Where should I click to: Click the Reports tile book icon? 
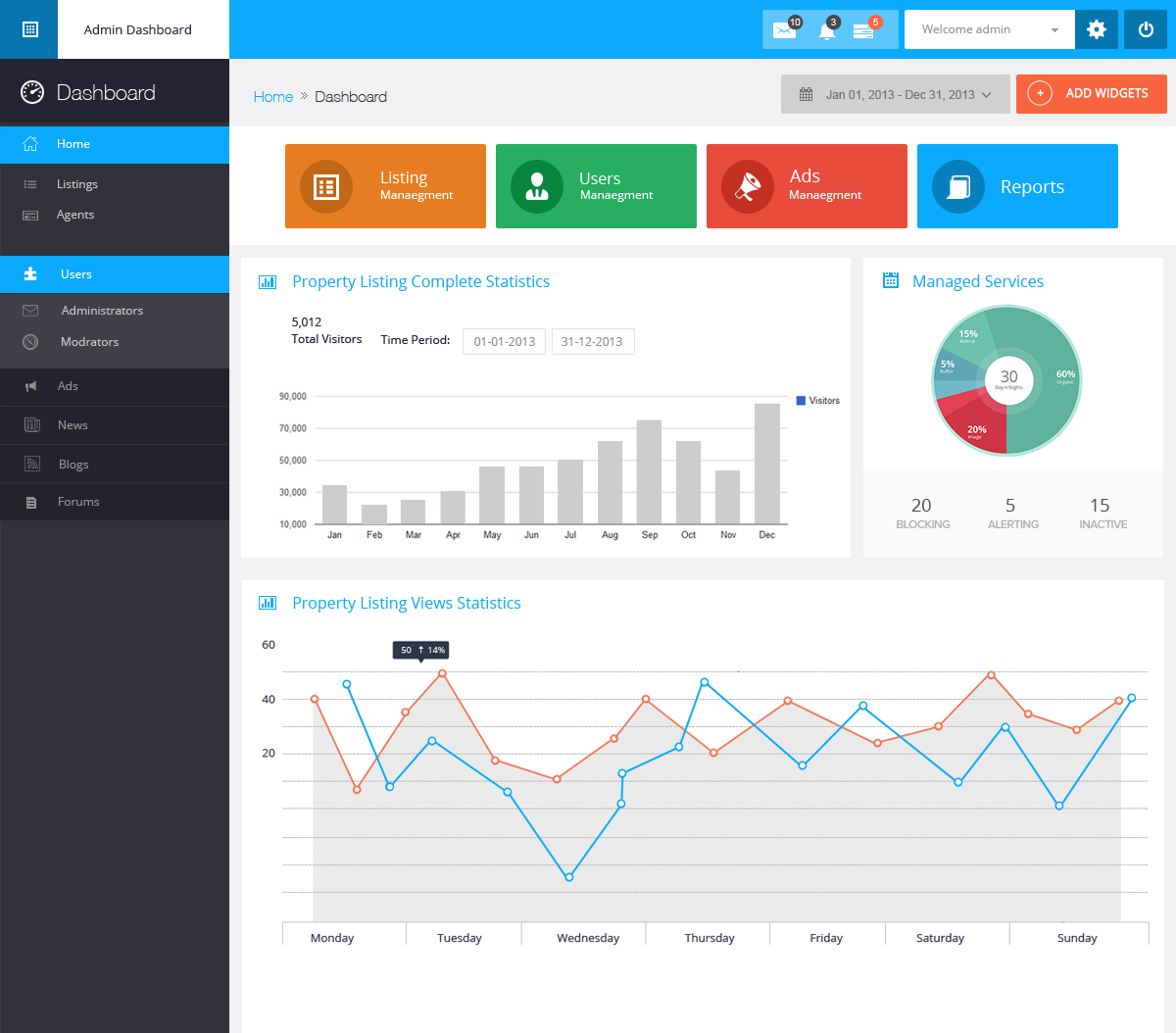[x=958, y=186]
